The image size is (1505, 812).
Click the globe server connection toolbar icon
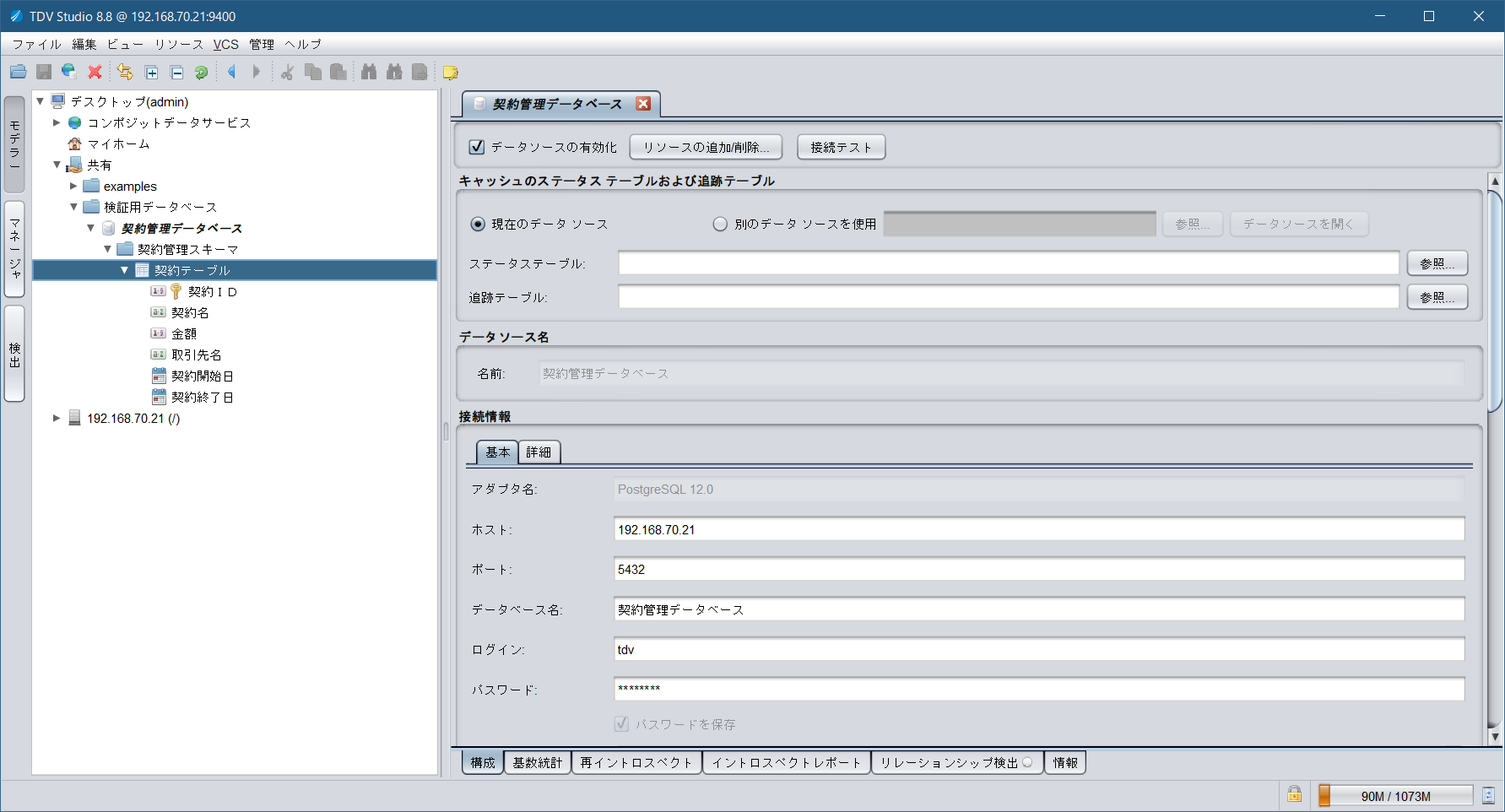[69, 73]
